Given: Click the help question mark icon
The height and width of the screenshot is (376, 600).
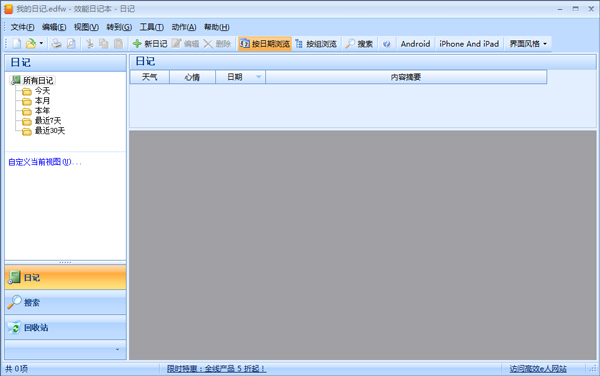Looking at the screenshot, I should pyautogui.click(x=386, y=44).
